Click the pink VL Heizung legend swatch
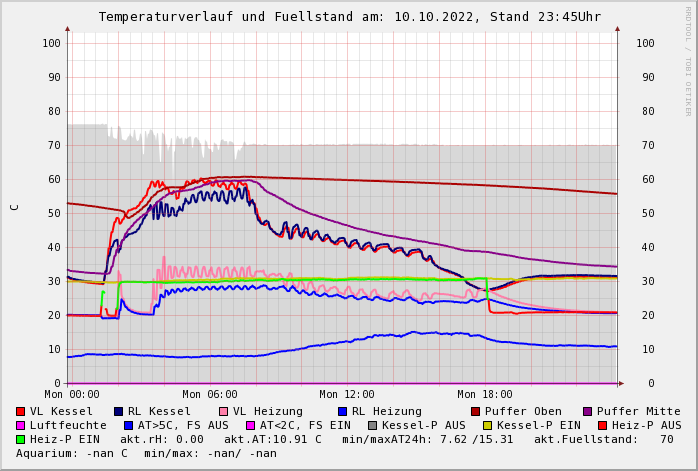 [x=223, y=411]
